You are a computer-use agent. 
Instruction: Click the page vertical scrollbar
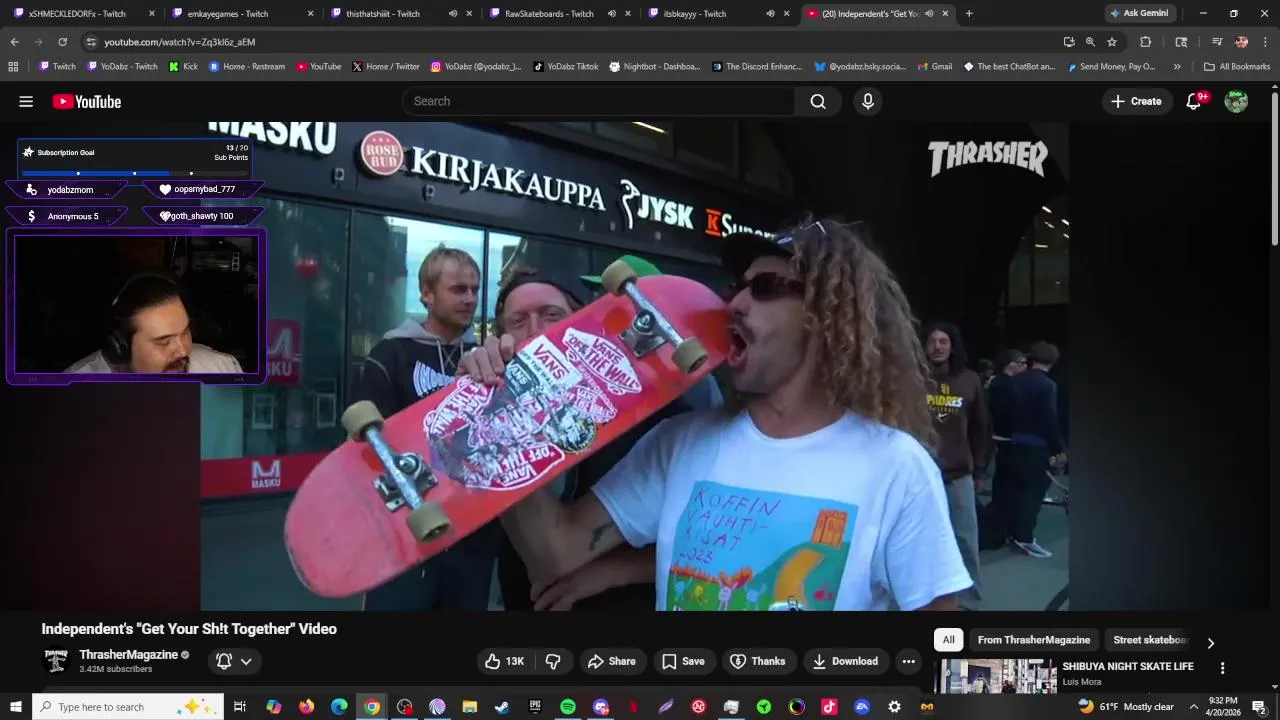point(1275,170)
